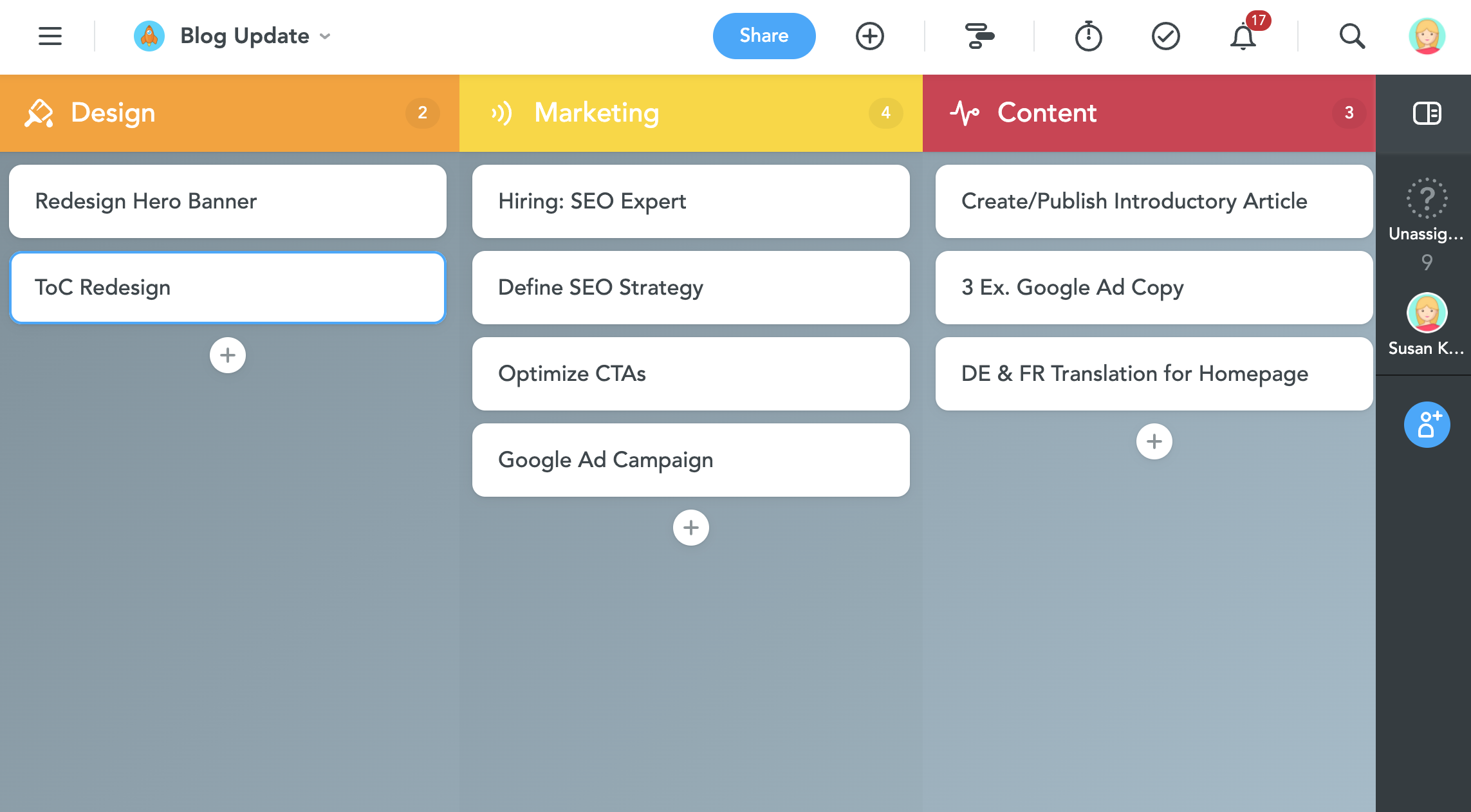This screenshot has width=1471, height=812.
Task: Click add task under Design column
Action: (228, 355)
